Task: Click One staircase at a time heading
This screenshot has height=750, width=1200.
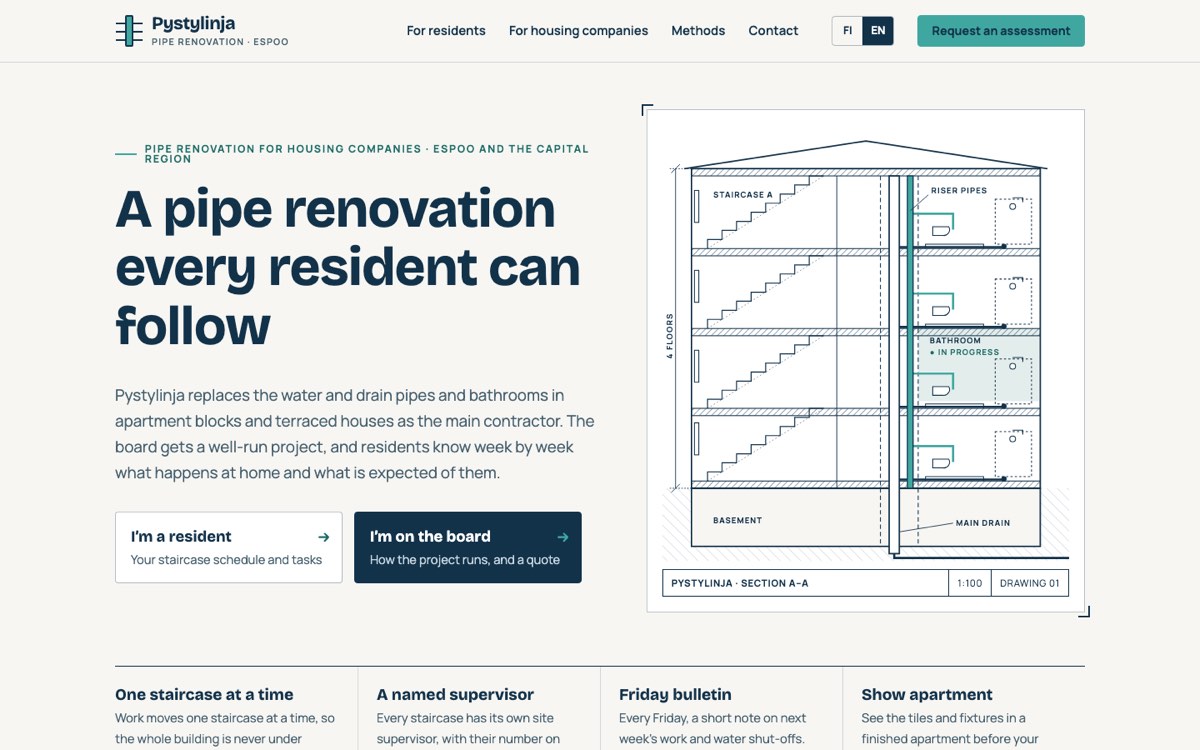Action: [x=204, y=695]
